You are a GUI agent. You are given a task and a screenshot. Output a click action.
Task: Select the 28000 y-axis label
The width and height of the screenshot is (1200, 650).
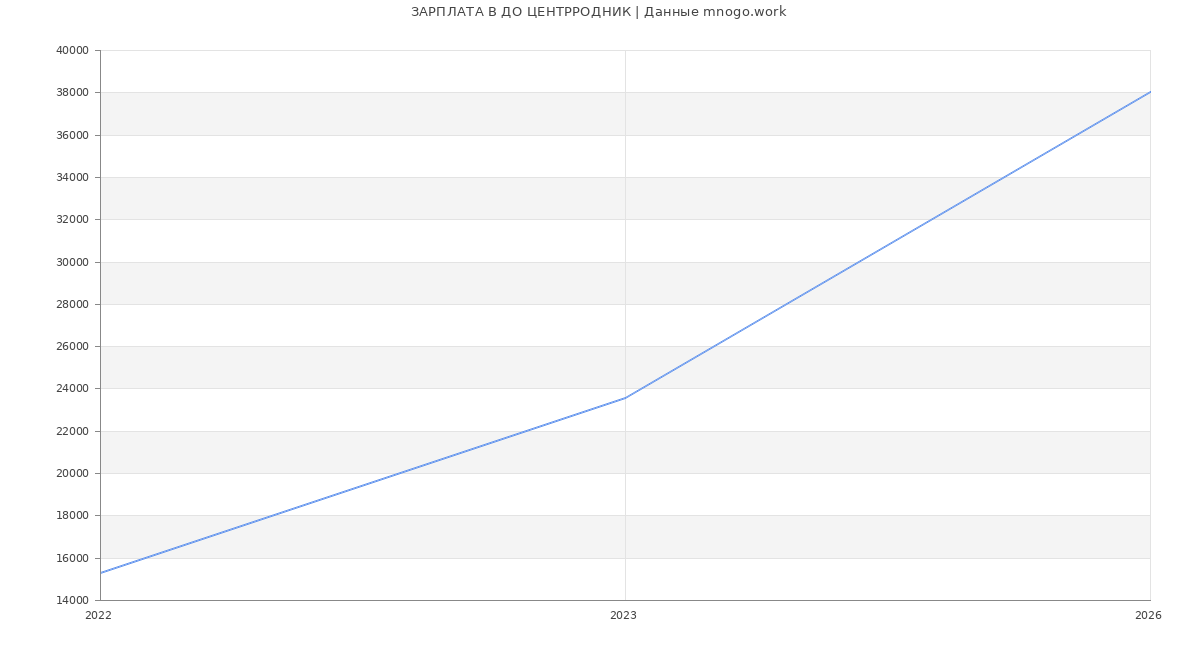72,305
